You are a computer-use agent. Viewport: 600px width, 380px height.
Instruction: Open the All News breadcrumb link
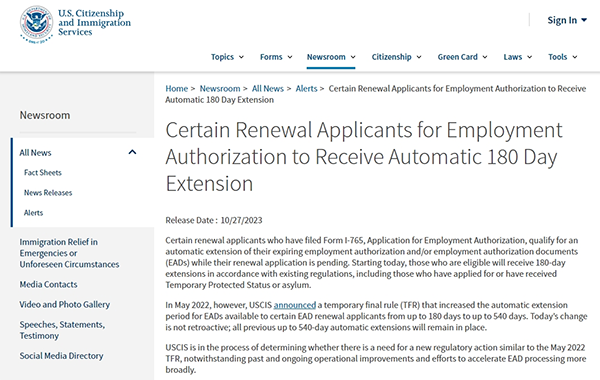[x=267, y=89]
